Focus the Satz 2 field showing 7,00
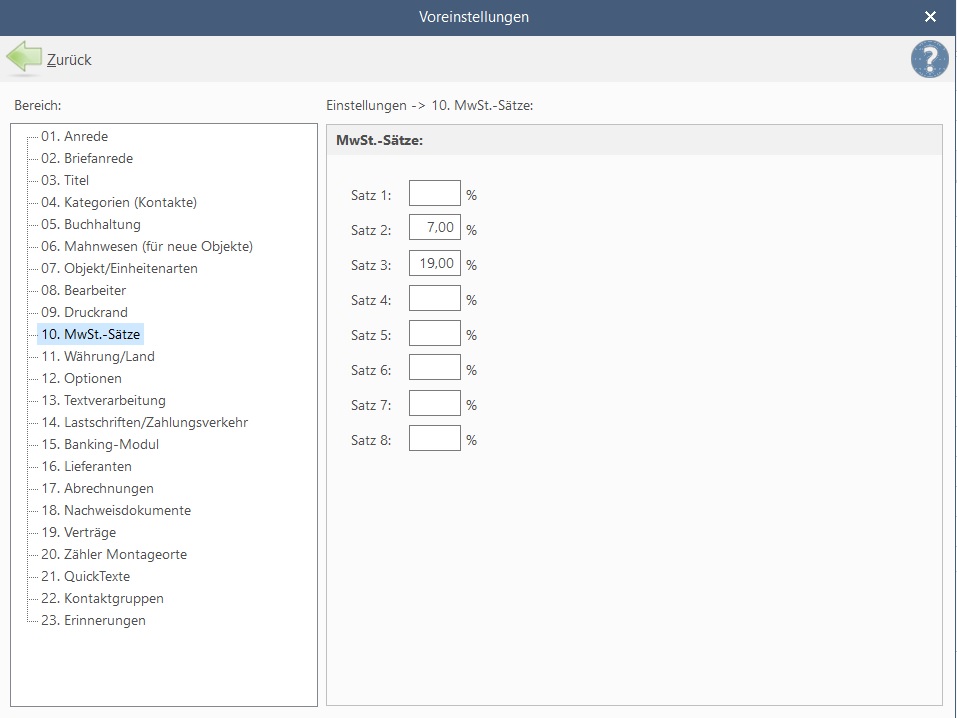Viewport: 957px width, 718px height. pyautogui.click(x=435, y=228)
